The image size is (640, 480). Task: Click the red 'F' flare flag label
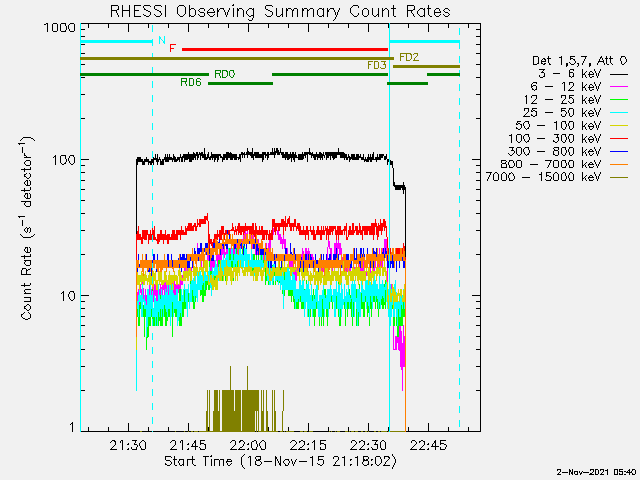click(x=173, y=48)
